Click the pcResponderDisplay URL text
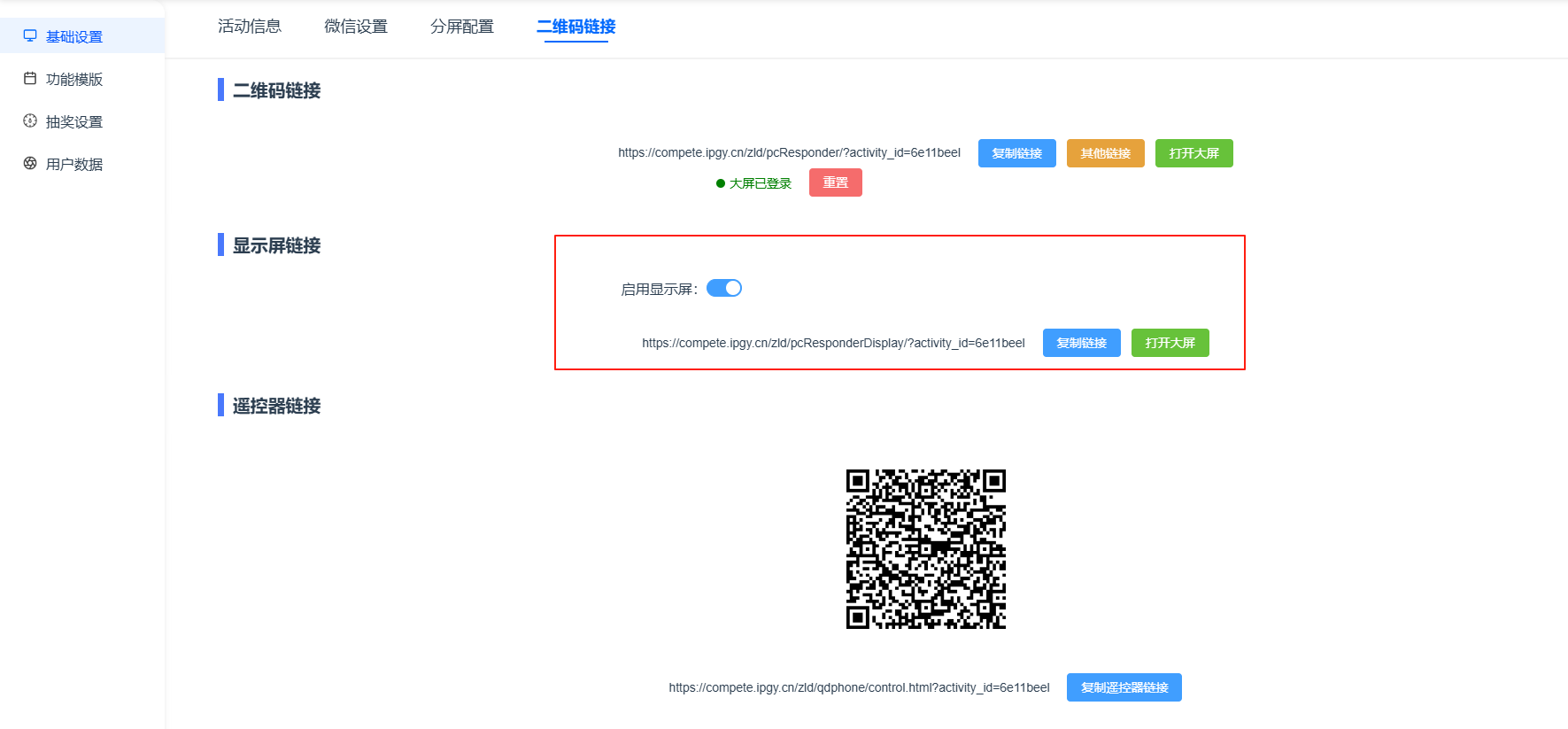Image resolution: width=1568 pixels, height=729 pixels. tap(833, 343)
